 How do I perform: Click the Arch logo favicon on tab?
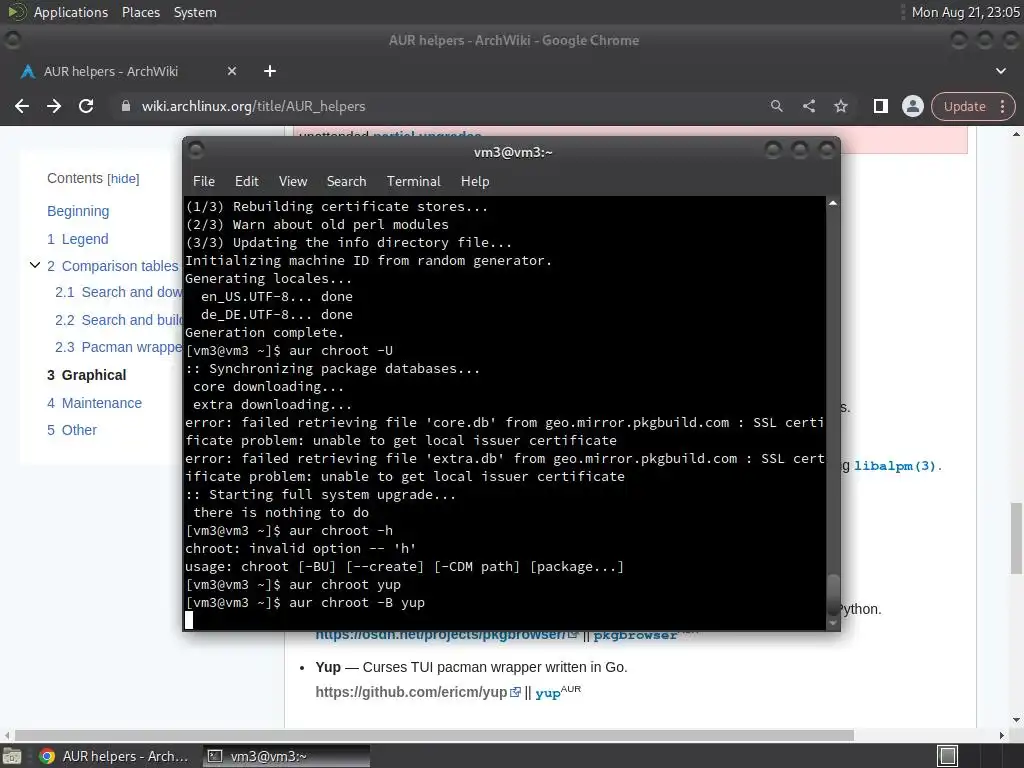(x=27, y=71)
